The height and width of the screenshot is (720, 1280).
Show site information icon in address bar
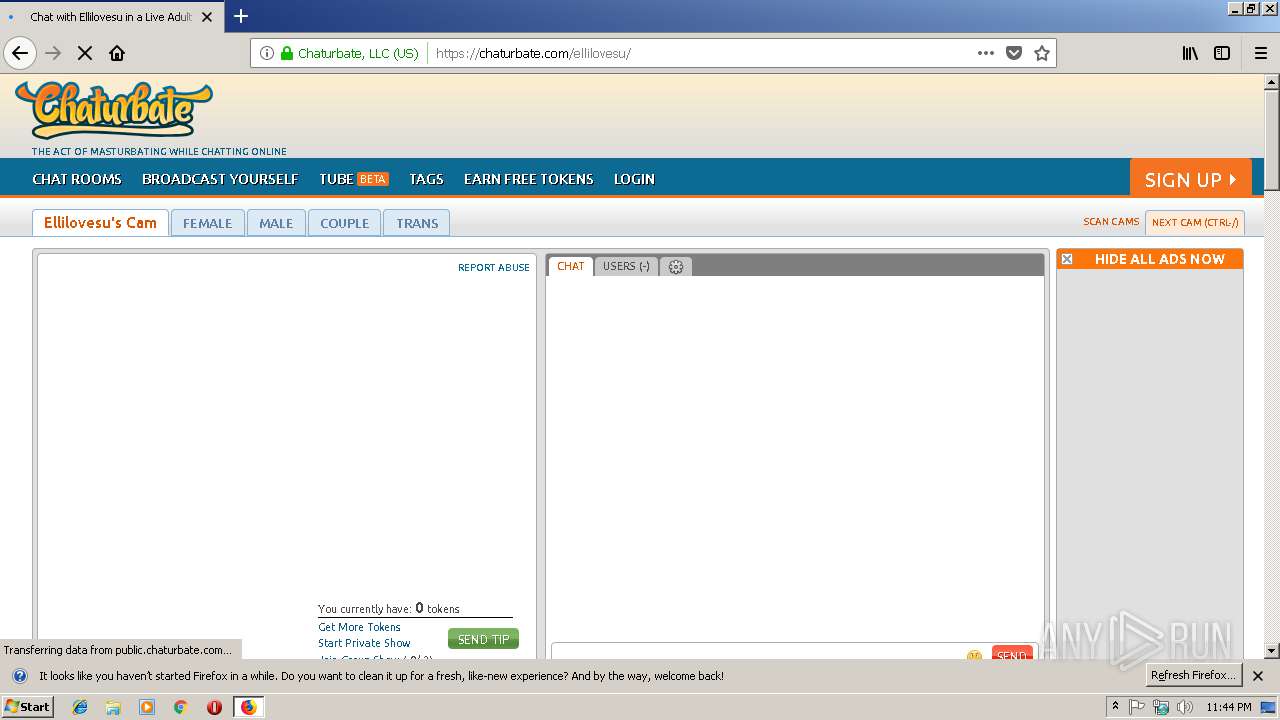267,53
